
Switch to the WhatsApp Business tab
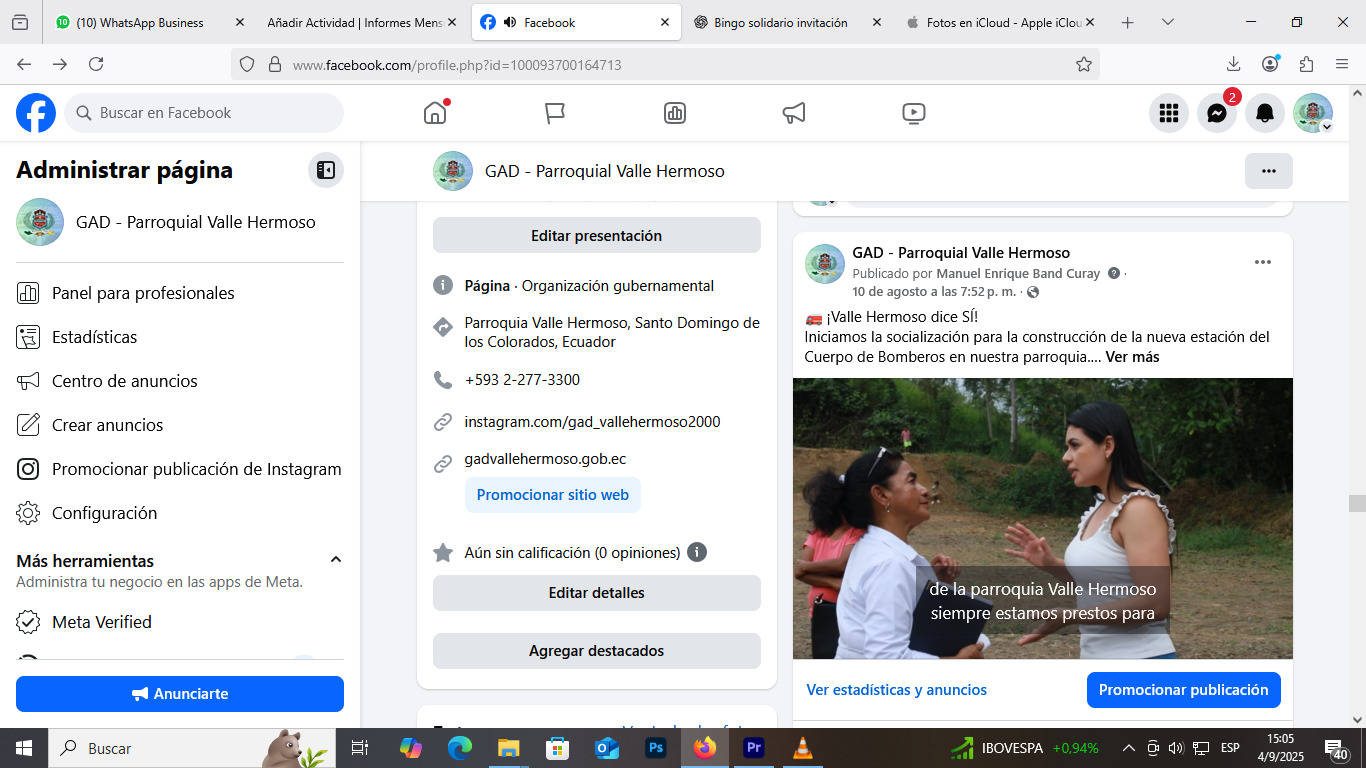click(140, 22)
